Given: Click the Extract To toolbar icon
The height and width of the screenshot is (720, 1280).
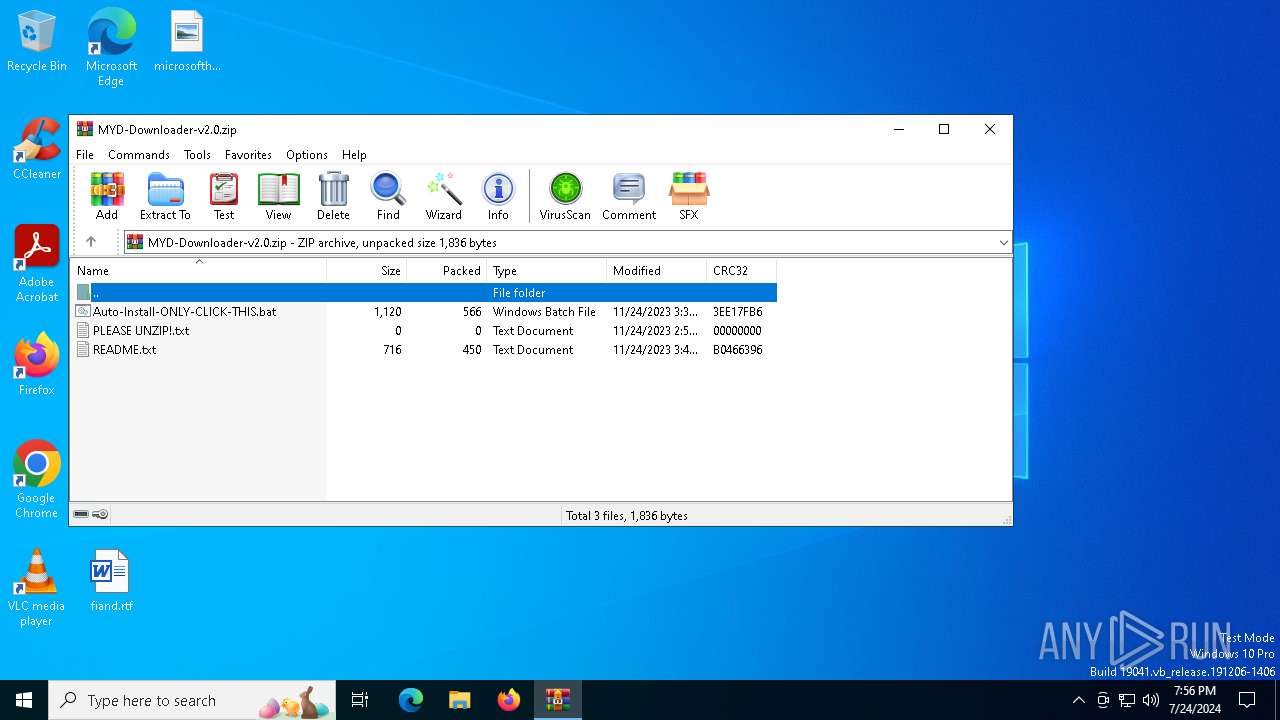Looking at the screenshot, I should point(165,195).
